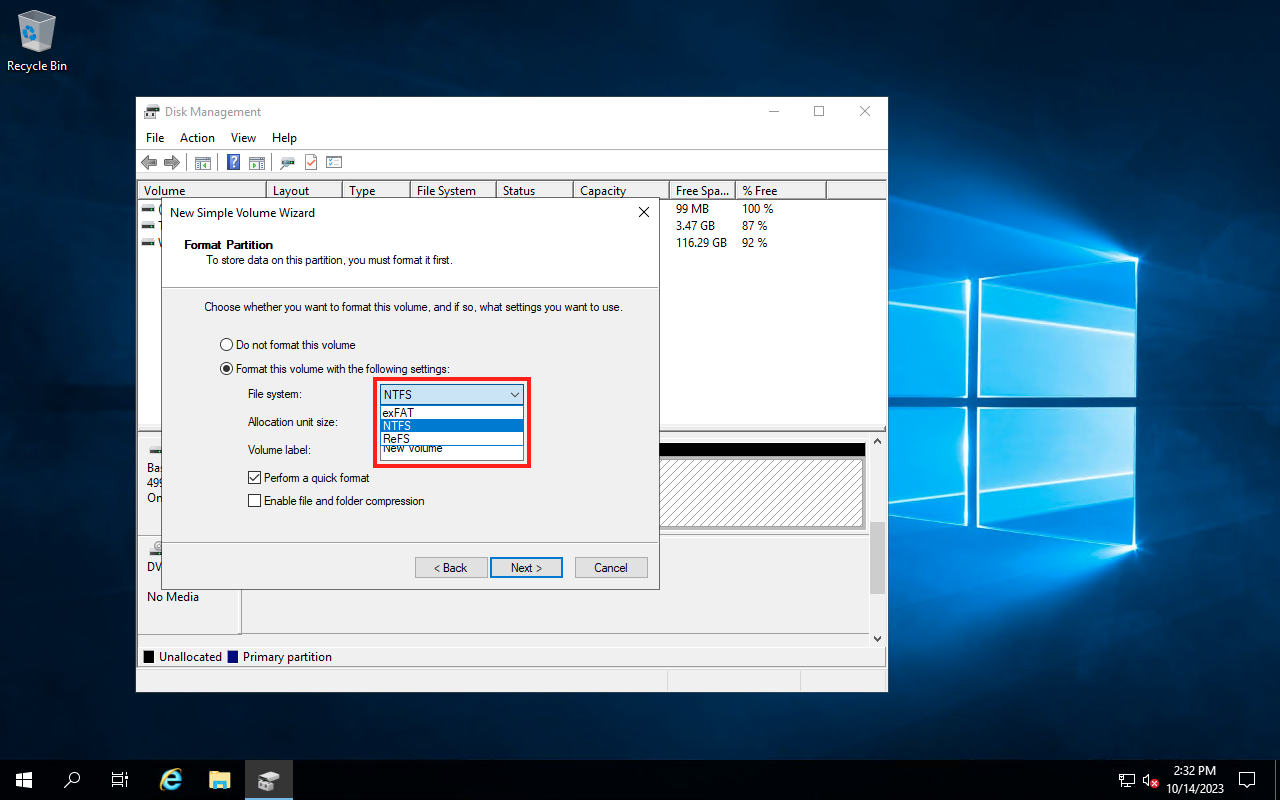This screenshot has width=1280, height=800.
Task: Click the Back arrow in Disk Management toolbar
Action: (x=149, y=162)
